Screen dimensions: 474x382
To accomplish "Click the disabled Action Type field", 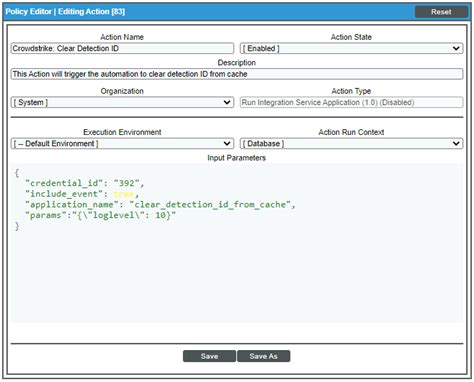I will click(351, 102).
